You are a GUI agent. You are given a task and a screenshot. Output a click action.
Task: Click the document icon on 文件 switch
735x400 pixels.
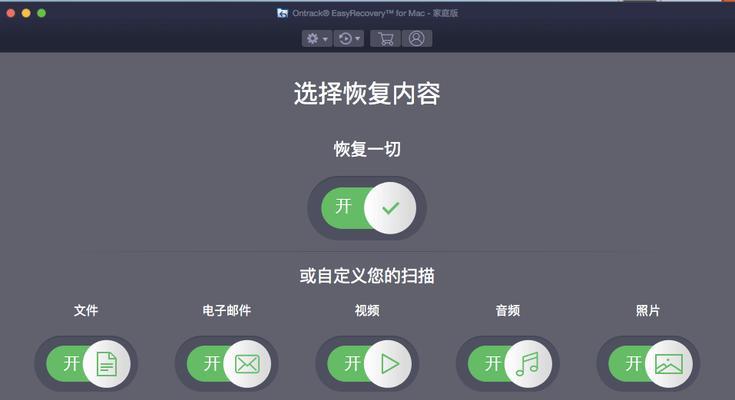coord(106,364)
